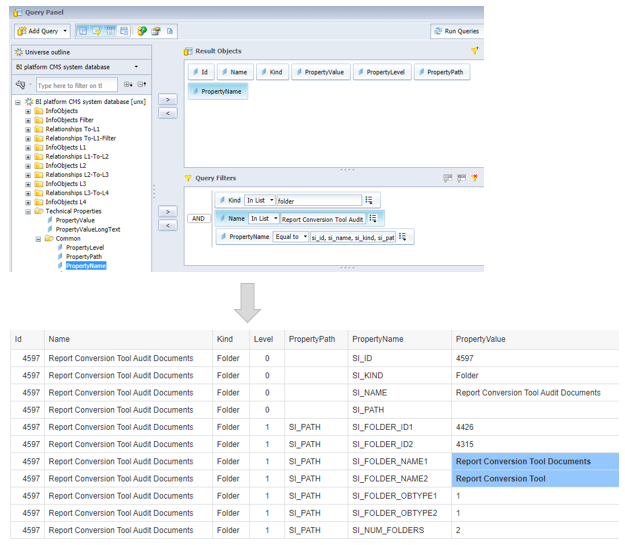
Task: Click the AND operator between query filters
Action: (x=198, y=218)
